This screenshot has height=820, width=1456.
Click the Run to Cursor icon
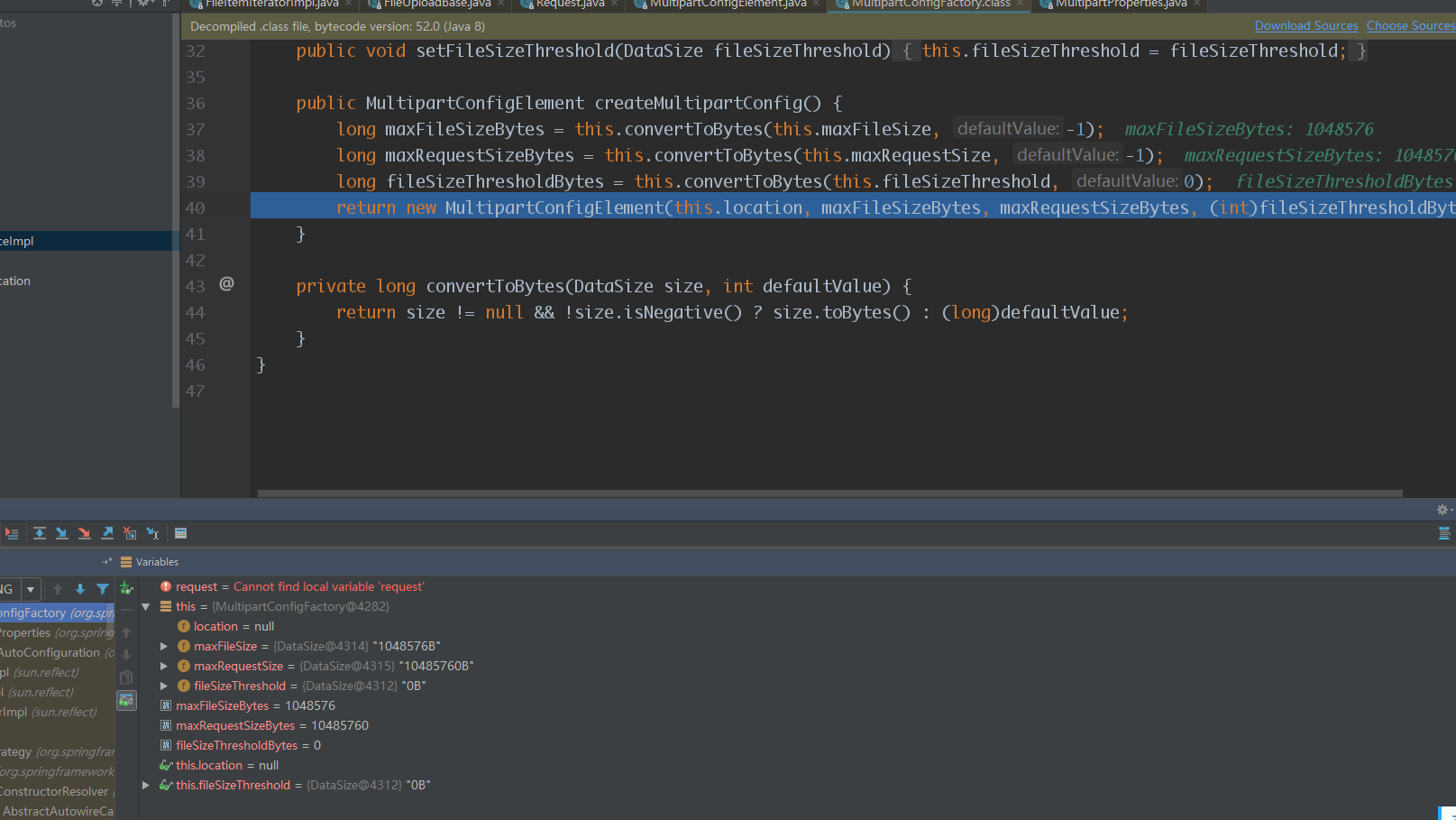151,533
